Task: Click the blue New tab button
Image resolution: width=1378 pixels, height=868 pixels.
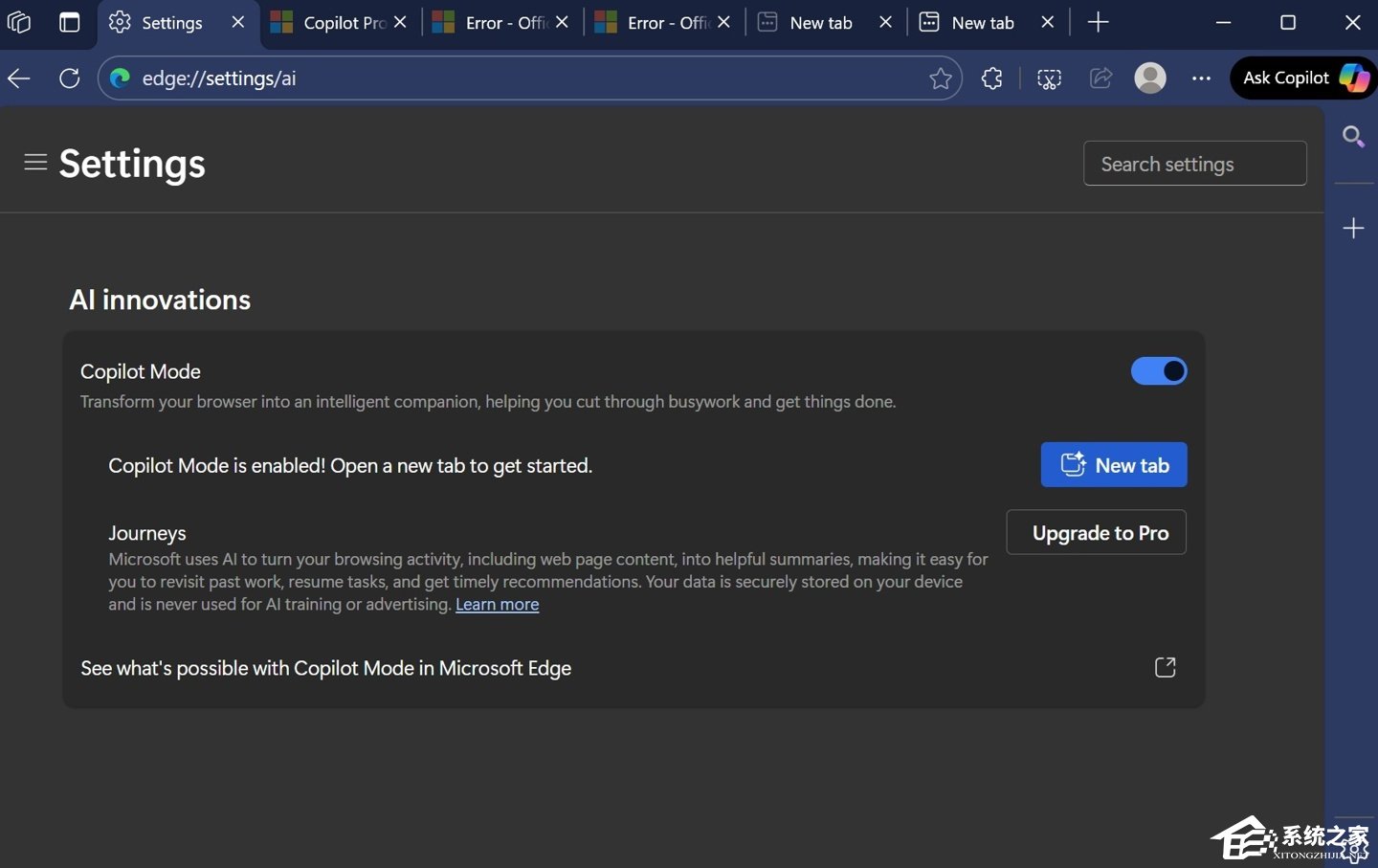Action: (x=1113, y=465)
